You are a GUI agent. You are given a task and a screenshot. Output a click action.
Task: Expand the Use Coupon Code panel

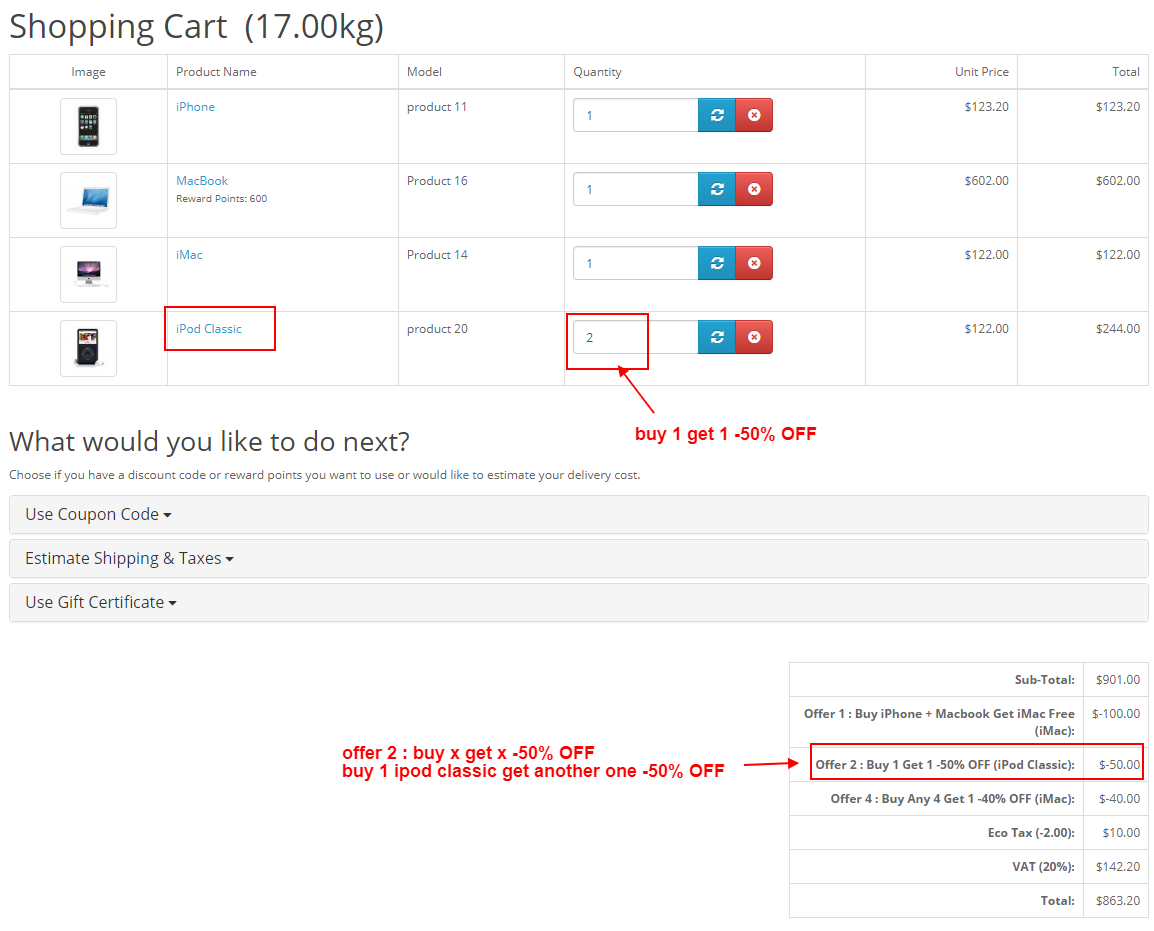[578, 514]
